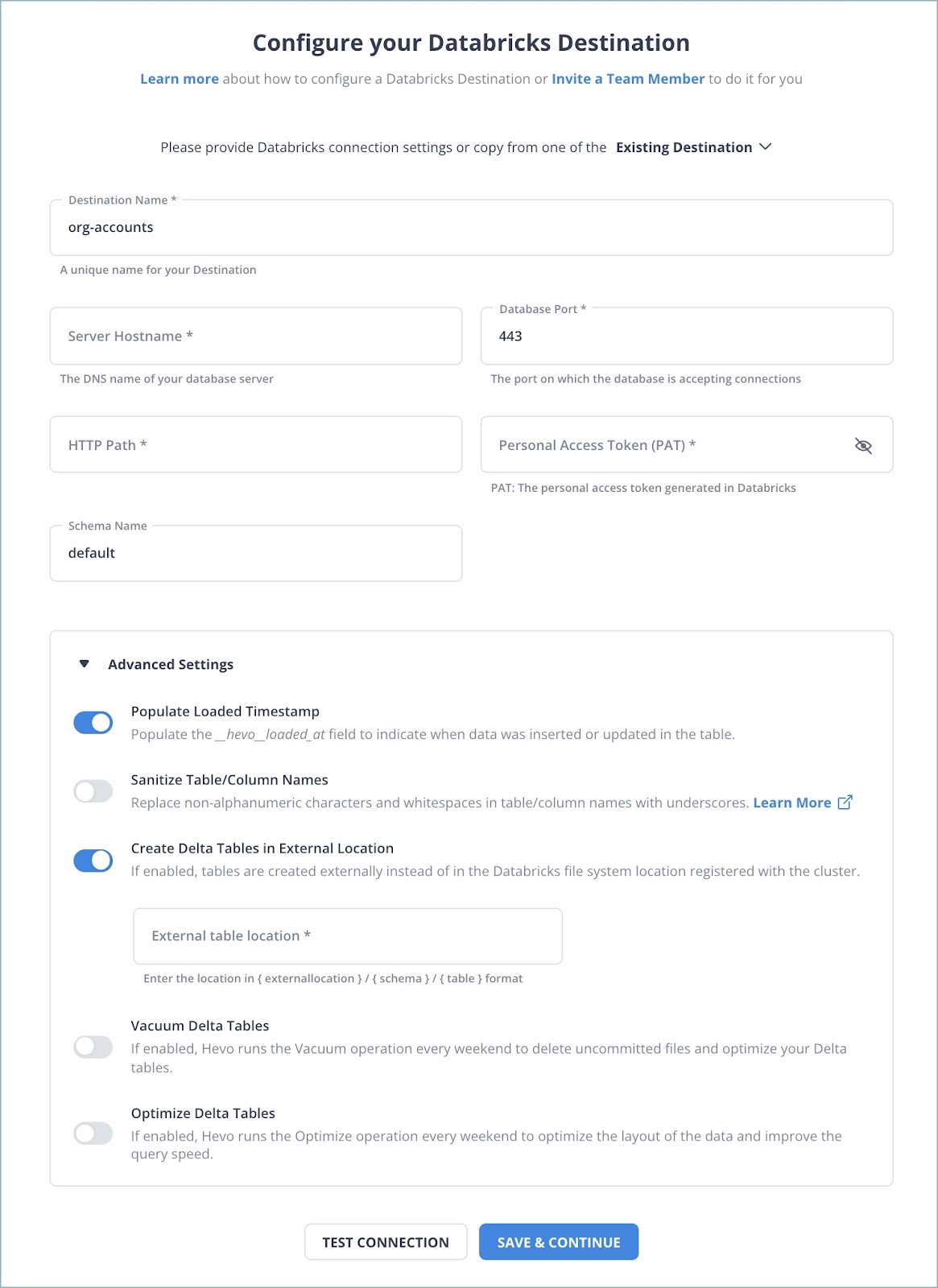
Task: Open the Learn more link in header
Action: [x=179, y=79]
